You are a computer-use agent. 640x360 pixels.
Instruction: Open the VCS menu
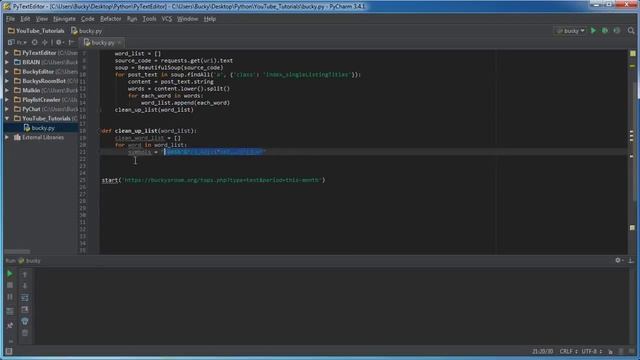pyautogui.click(x=167, y=19)
